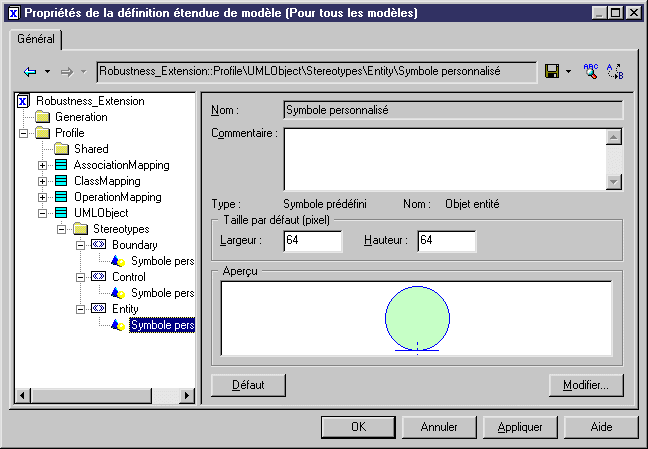Screen dimensions: 648x449
Task: Select the Control tree label
Action: click(129, 277)
